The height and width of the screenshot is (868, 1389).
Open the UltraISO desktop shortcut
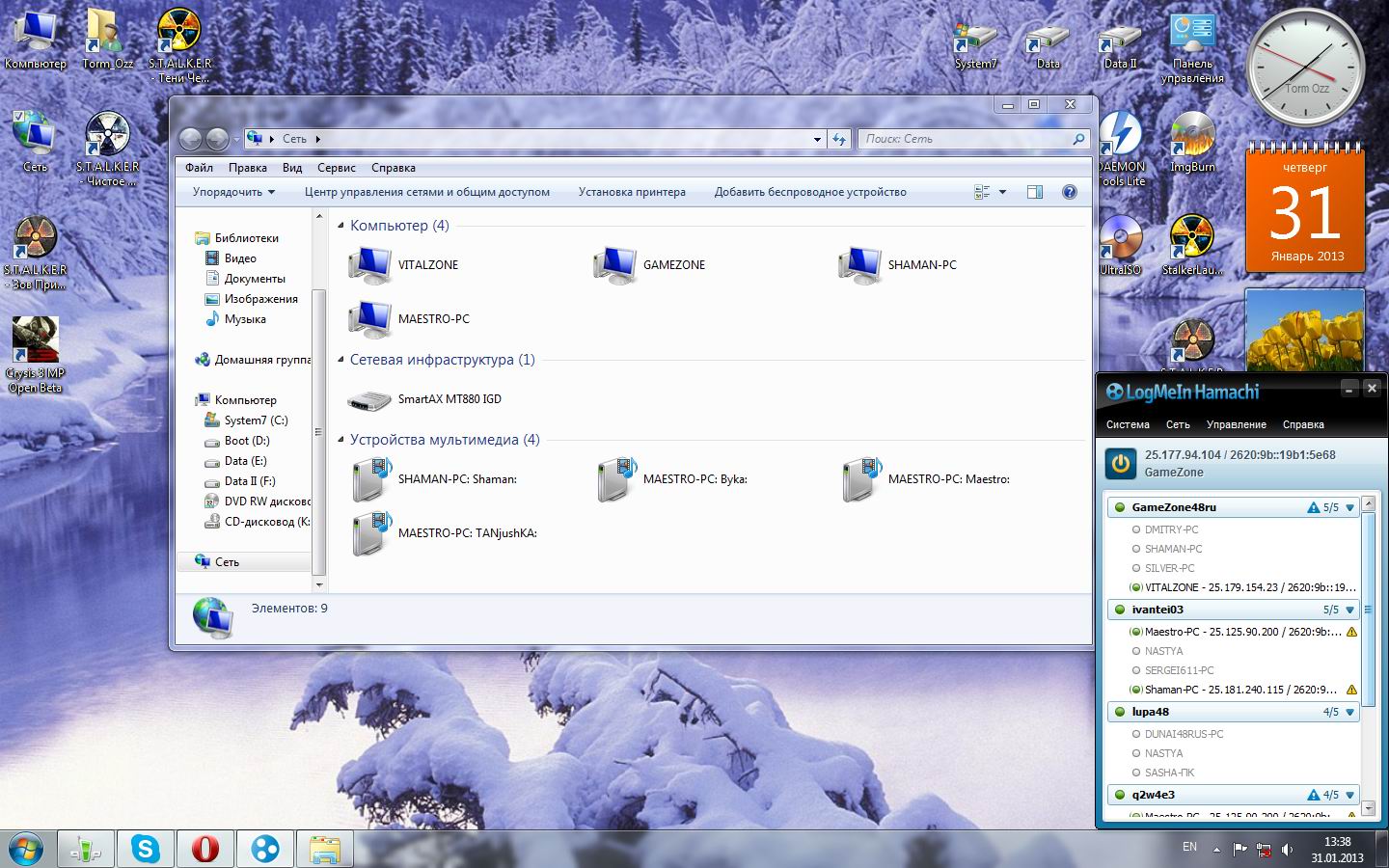(x=1121, y=246)
